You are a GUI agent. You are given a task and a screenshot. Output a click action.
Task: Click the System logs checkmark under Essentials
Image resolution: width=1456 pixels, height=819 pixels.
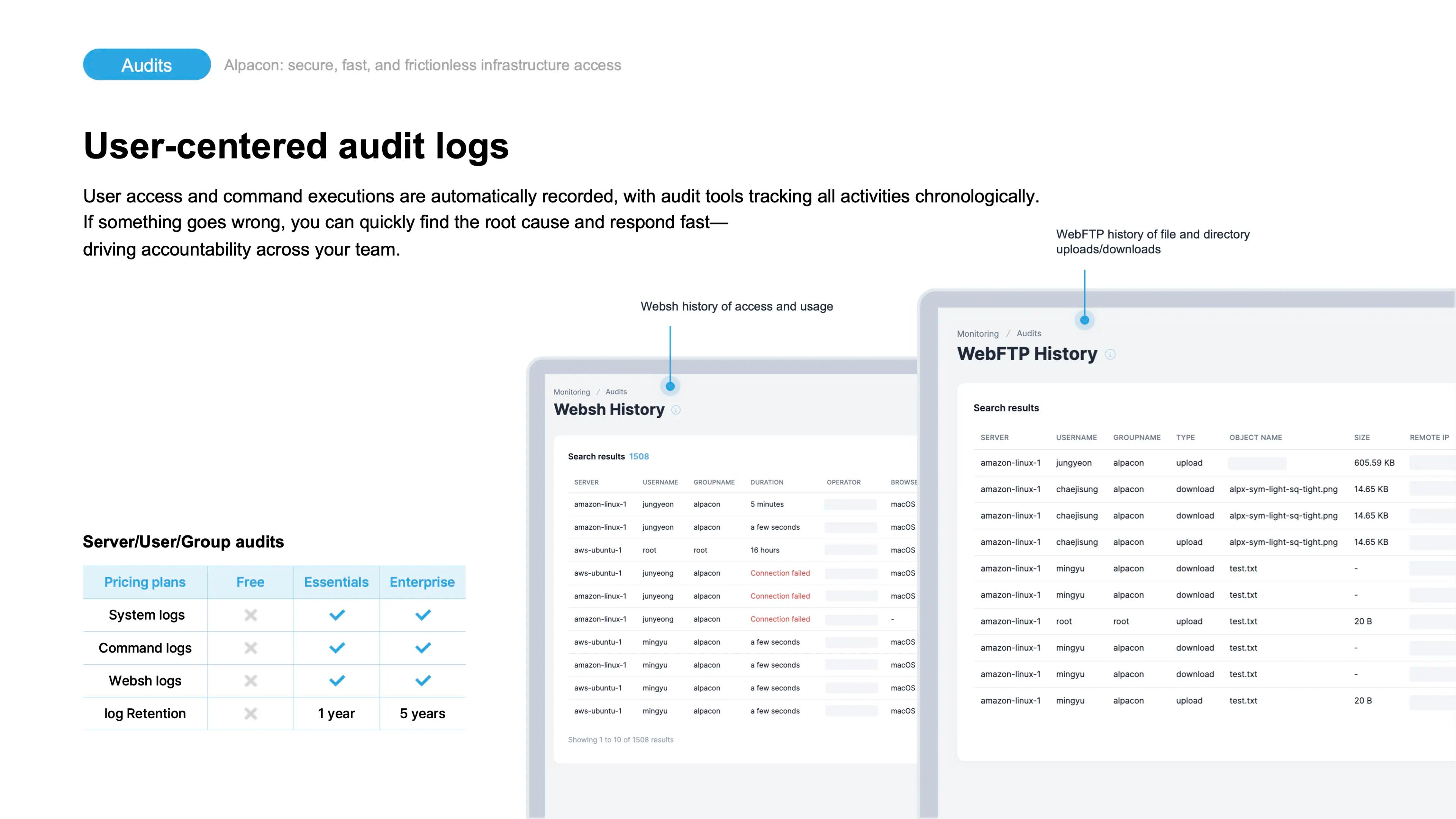point(337,615)
